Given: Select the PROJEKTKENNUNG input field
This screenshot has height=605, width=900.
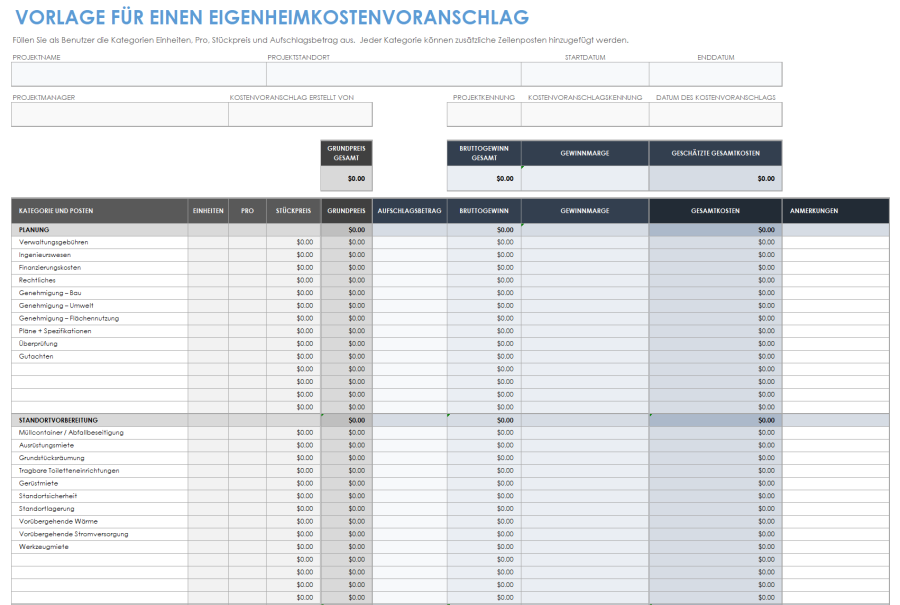Looking at the screenshot, I should 482,113.
